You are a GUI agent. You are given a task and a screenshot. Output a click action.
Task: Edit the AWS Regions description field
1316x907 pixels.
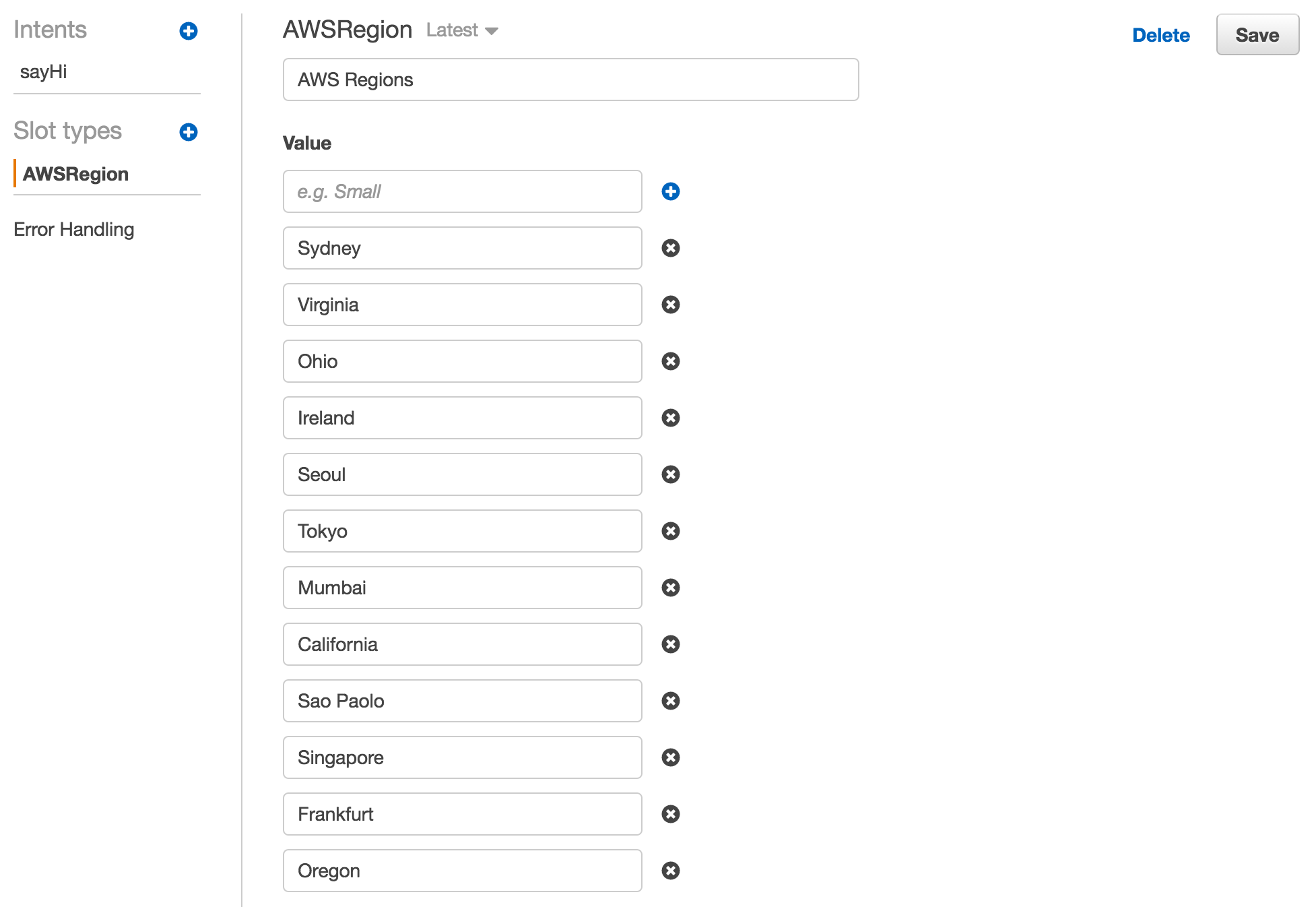(x=570, y=80)
